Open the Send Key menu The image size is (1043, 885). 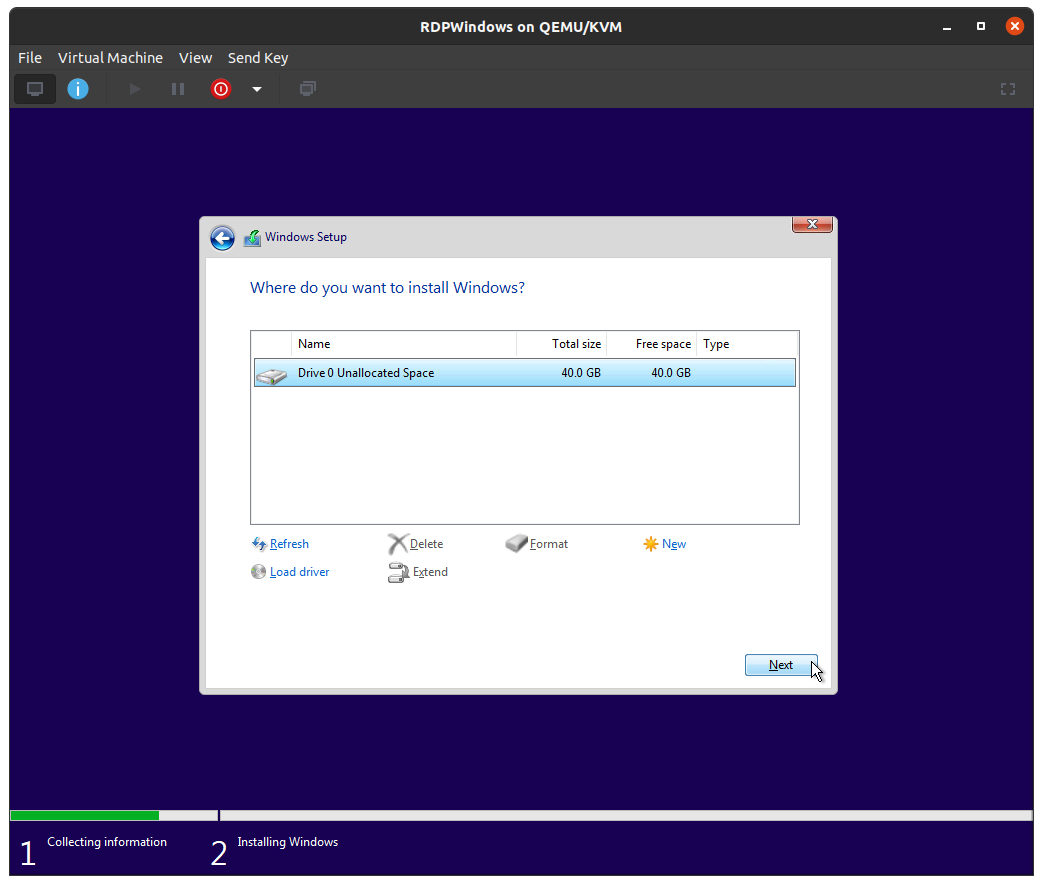click(x=258, y=58)
